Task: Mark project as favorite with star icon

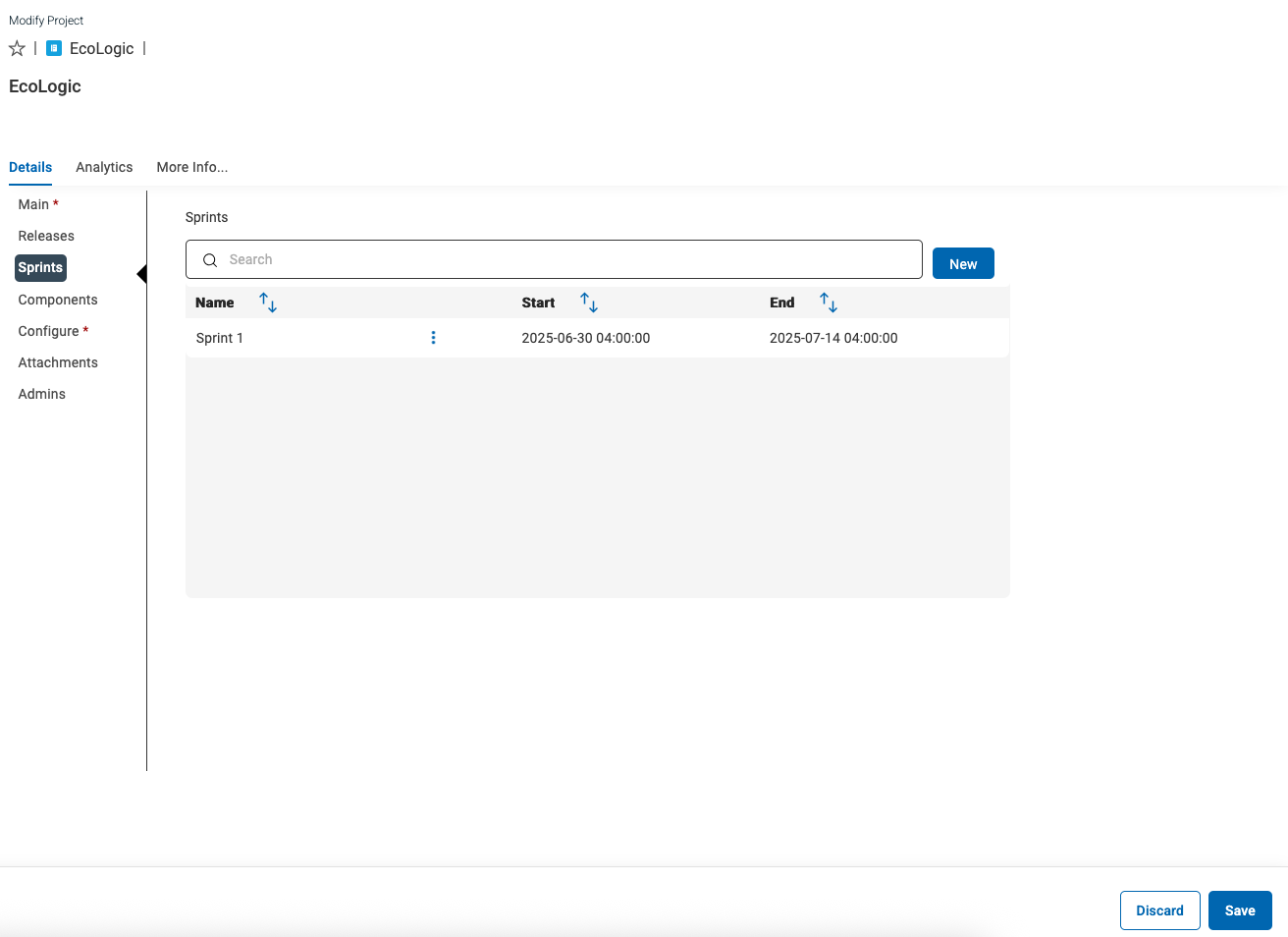Action: point(17,48)
